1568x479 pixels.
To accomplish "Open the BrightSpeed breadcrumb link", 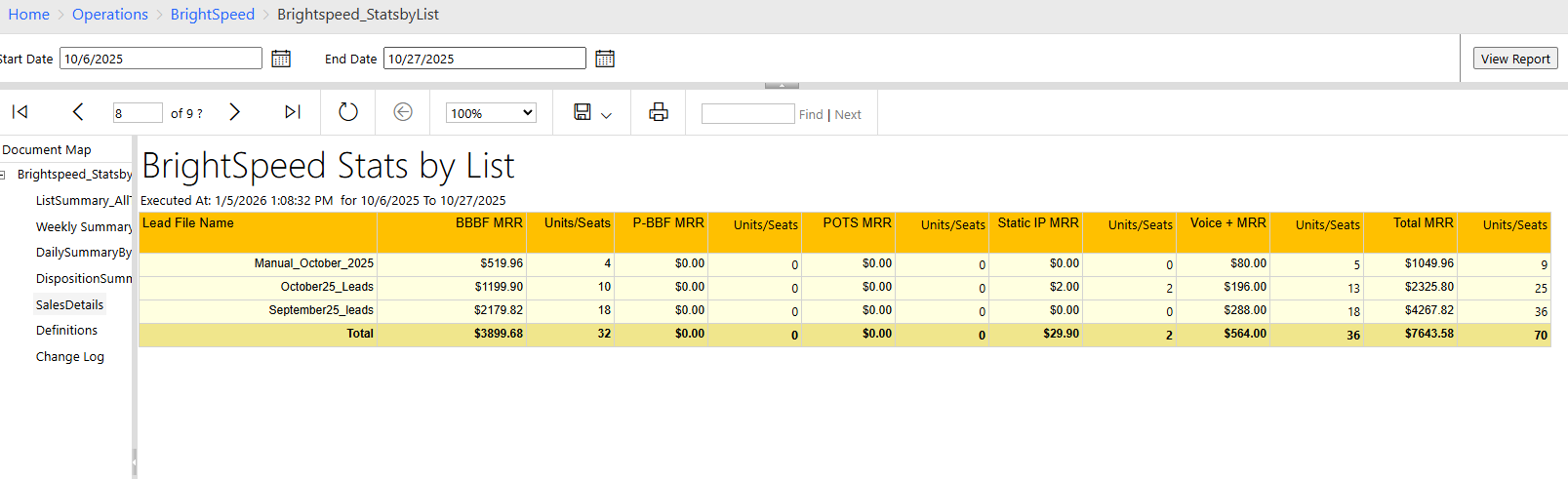I will point(213,15).
